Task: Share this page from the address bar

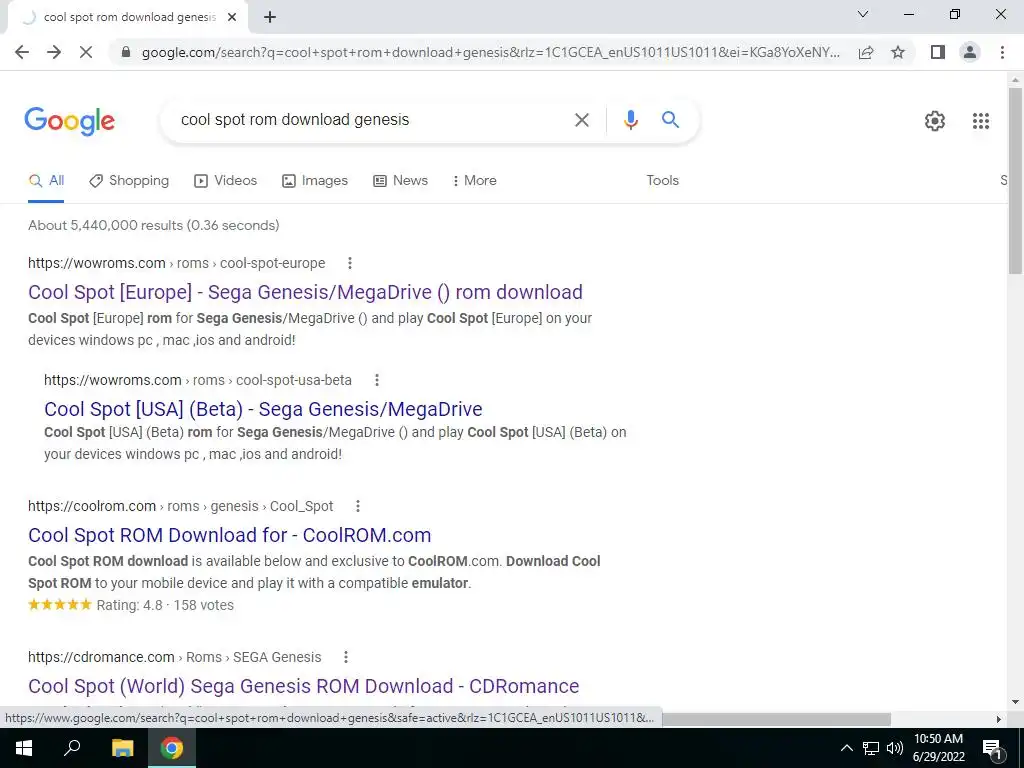Action: [866, 52]
